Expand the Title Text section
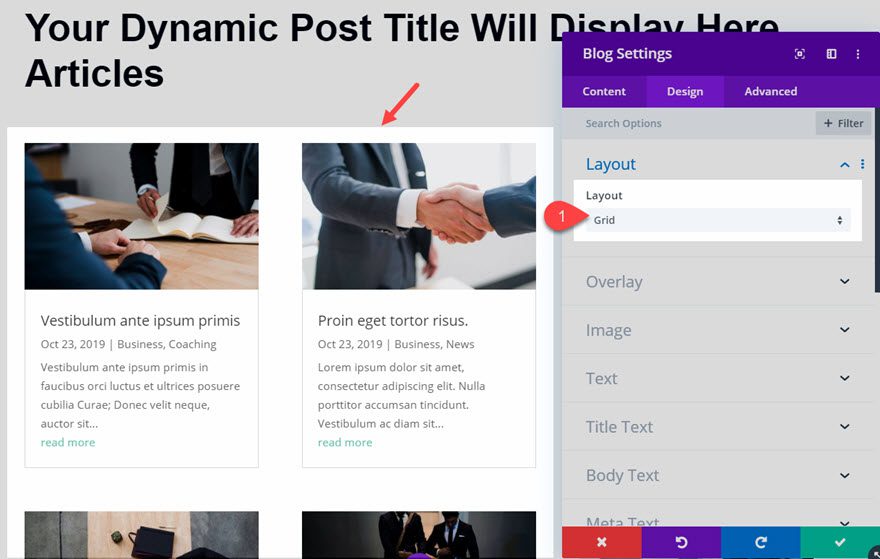The width and height of the screenshot is (880, 559). [x=718, y=427]
